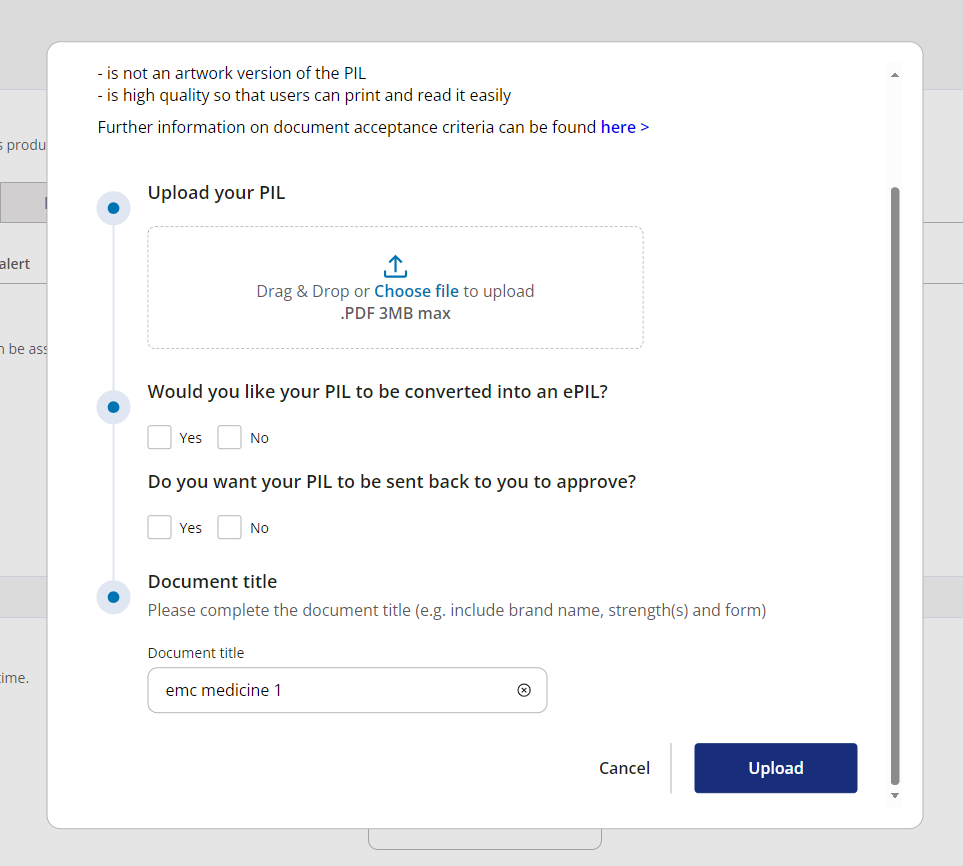The image size is (963, 866).
Task: Check Yes to have the PIL sent back for approval
Action: (x=159, y=527)
